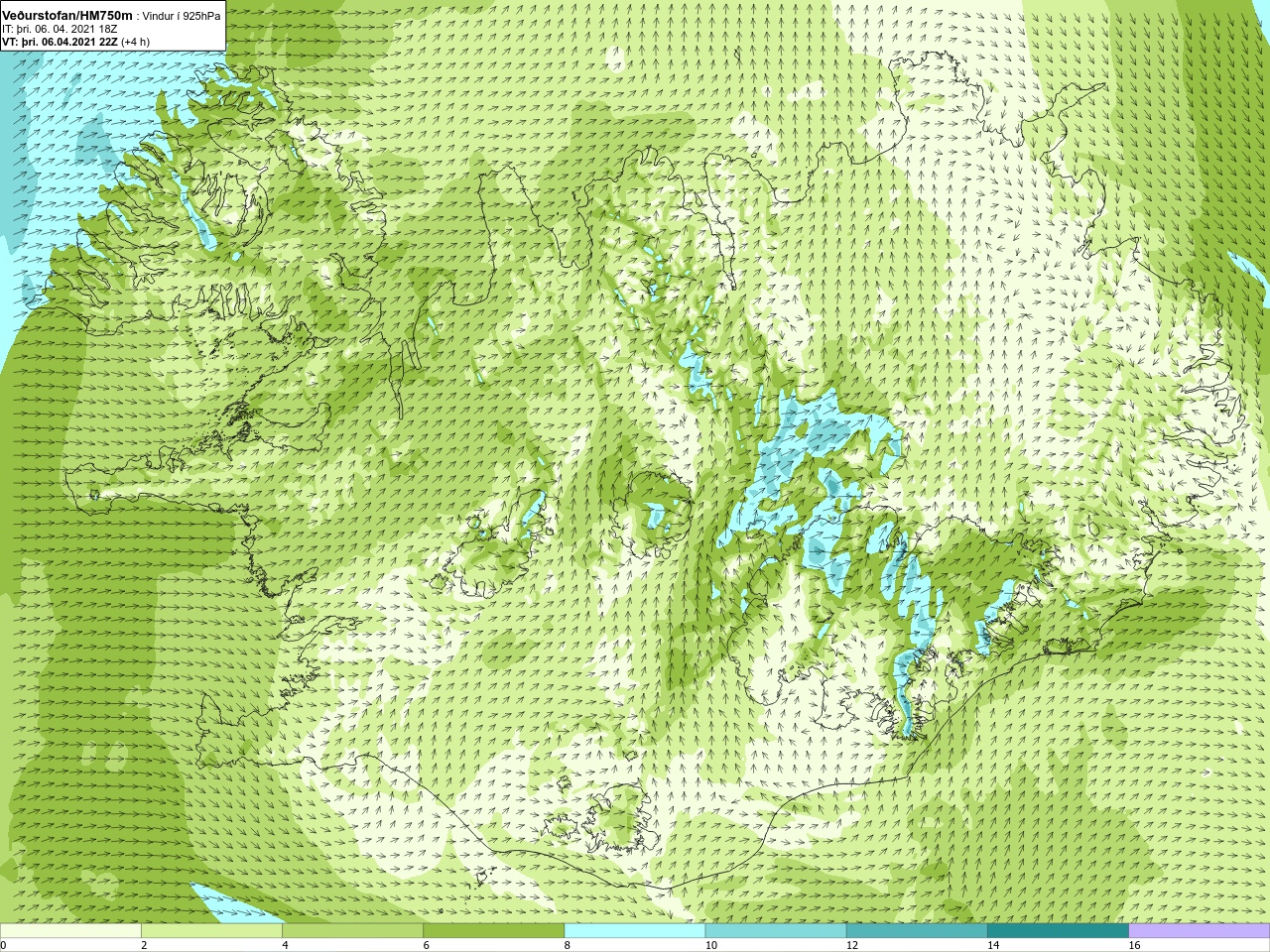Select the light green 2–4 legend swatch
This screenshot has height=952, width=1270.
click(x=211, y=931)
